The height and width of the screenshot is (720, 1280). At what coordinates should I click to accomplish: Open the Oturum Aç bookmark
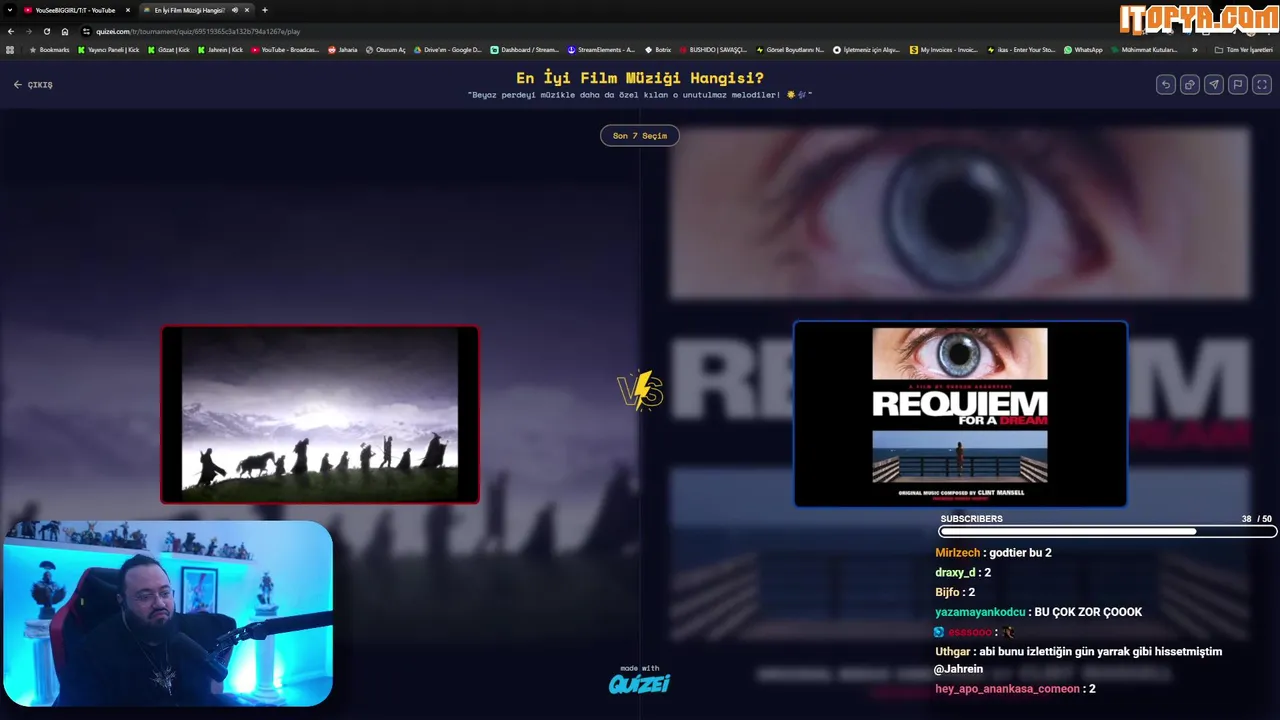[386, 49]
